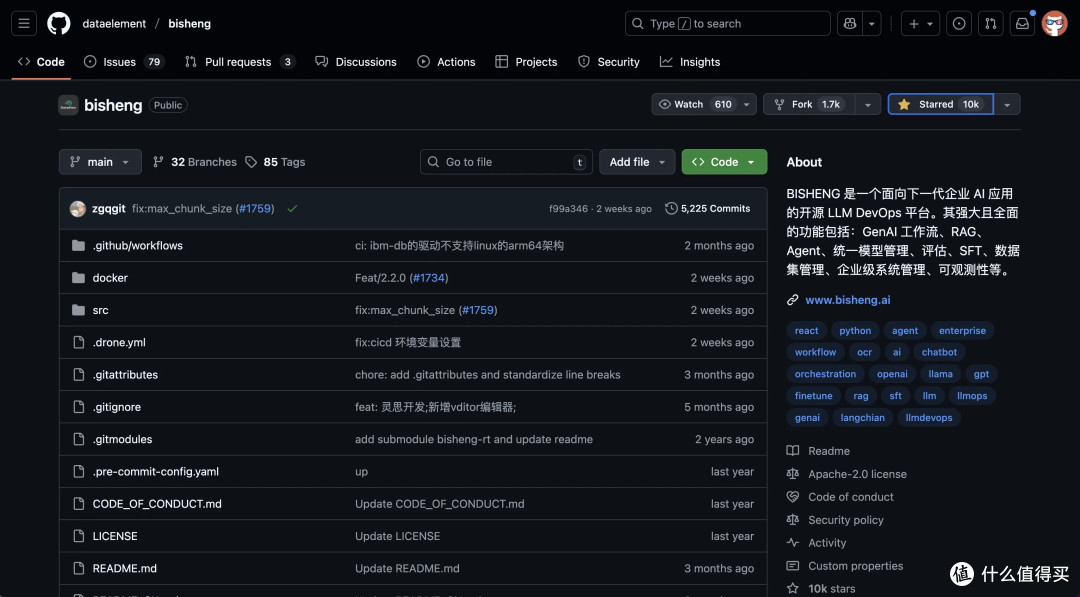Switch to the Discussions tab
This screenshot has height=597, width=1080.
pyautogui.click(x=355, y=62)
